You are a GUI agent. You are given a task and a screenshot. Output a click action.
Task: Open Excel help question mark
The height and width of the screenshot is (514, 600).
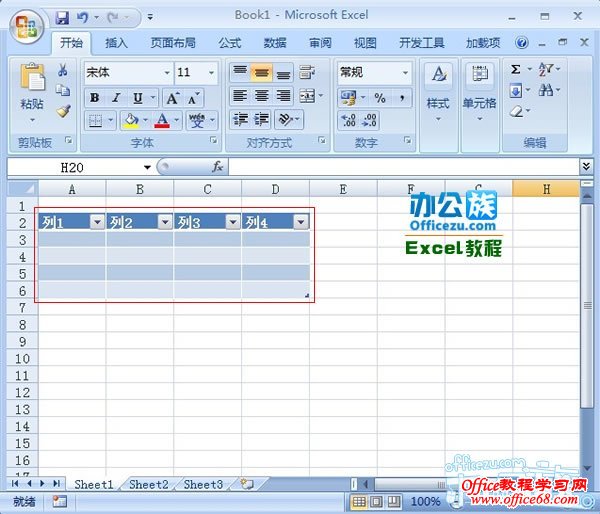pos(521,42)
